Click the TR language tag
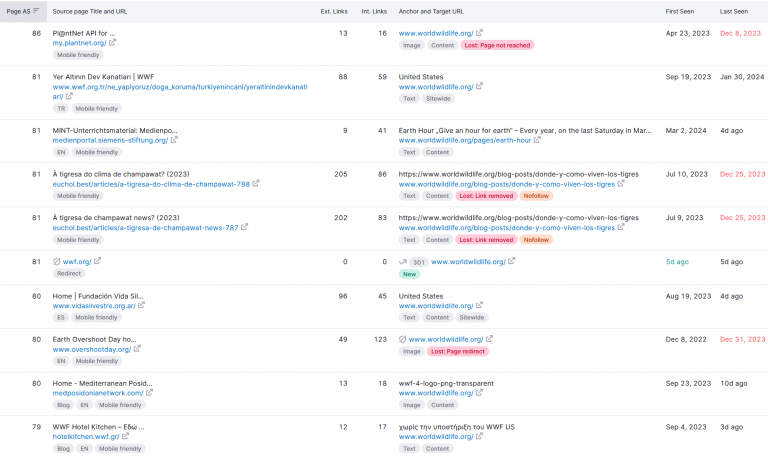This screenshot has width=768, height=457. coord(61,109)
